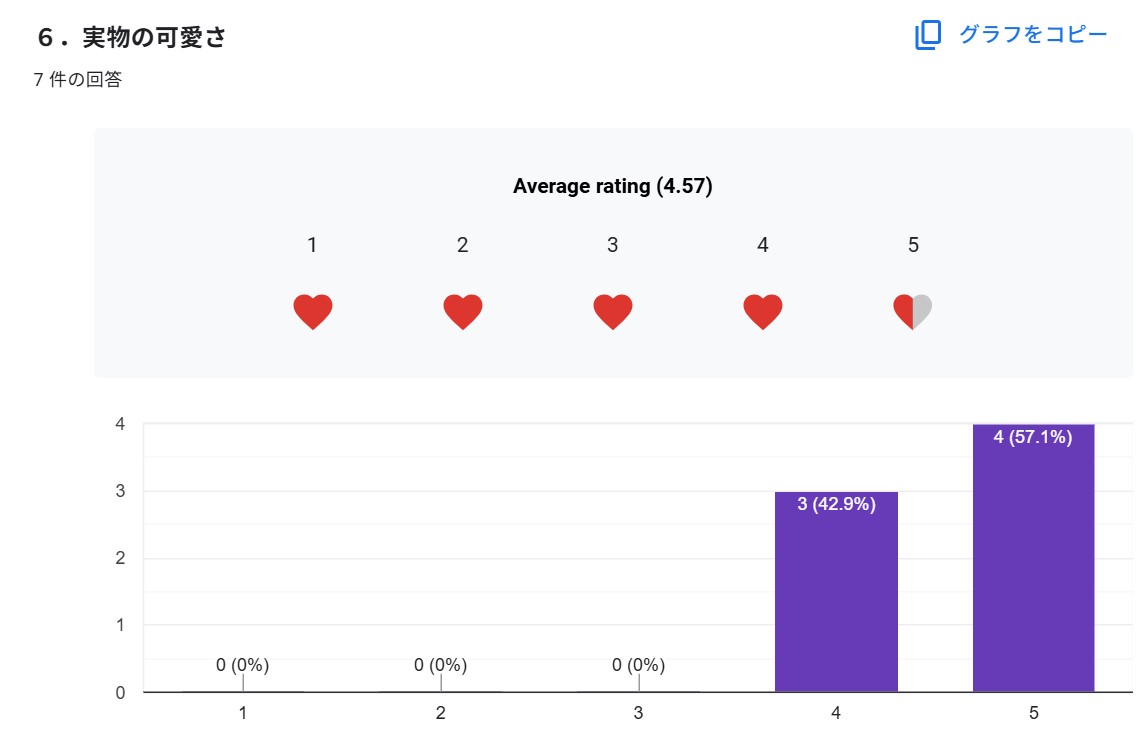Click the half-filled fifth heart icon
This screenshot has height=736, width=1146.
[913, 312]
